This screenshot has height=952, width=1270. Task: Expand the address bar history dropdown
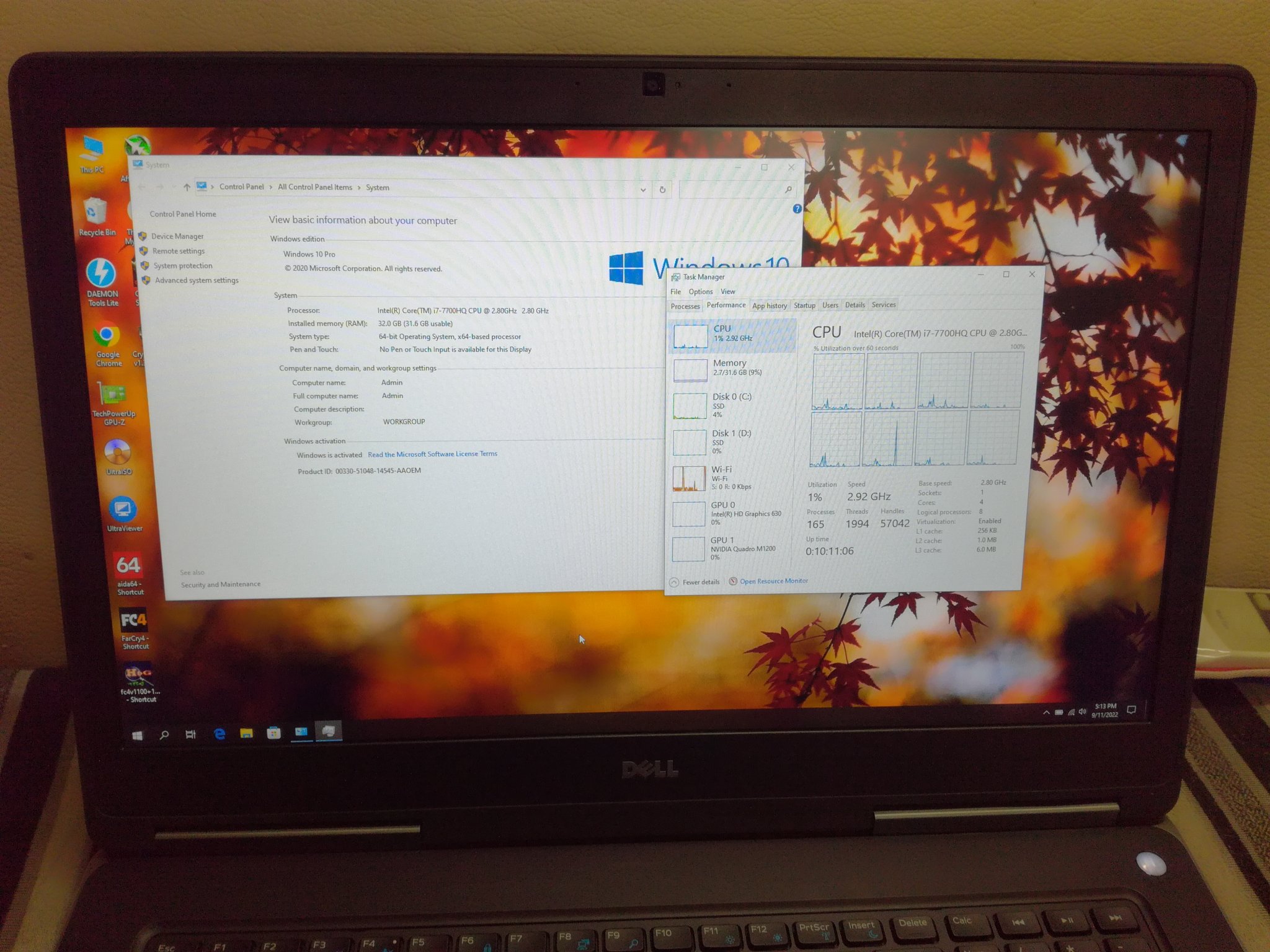[x=643, y=190]
